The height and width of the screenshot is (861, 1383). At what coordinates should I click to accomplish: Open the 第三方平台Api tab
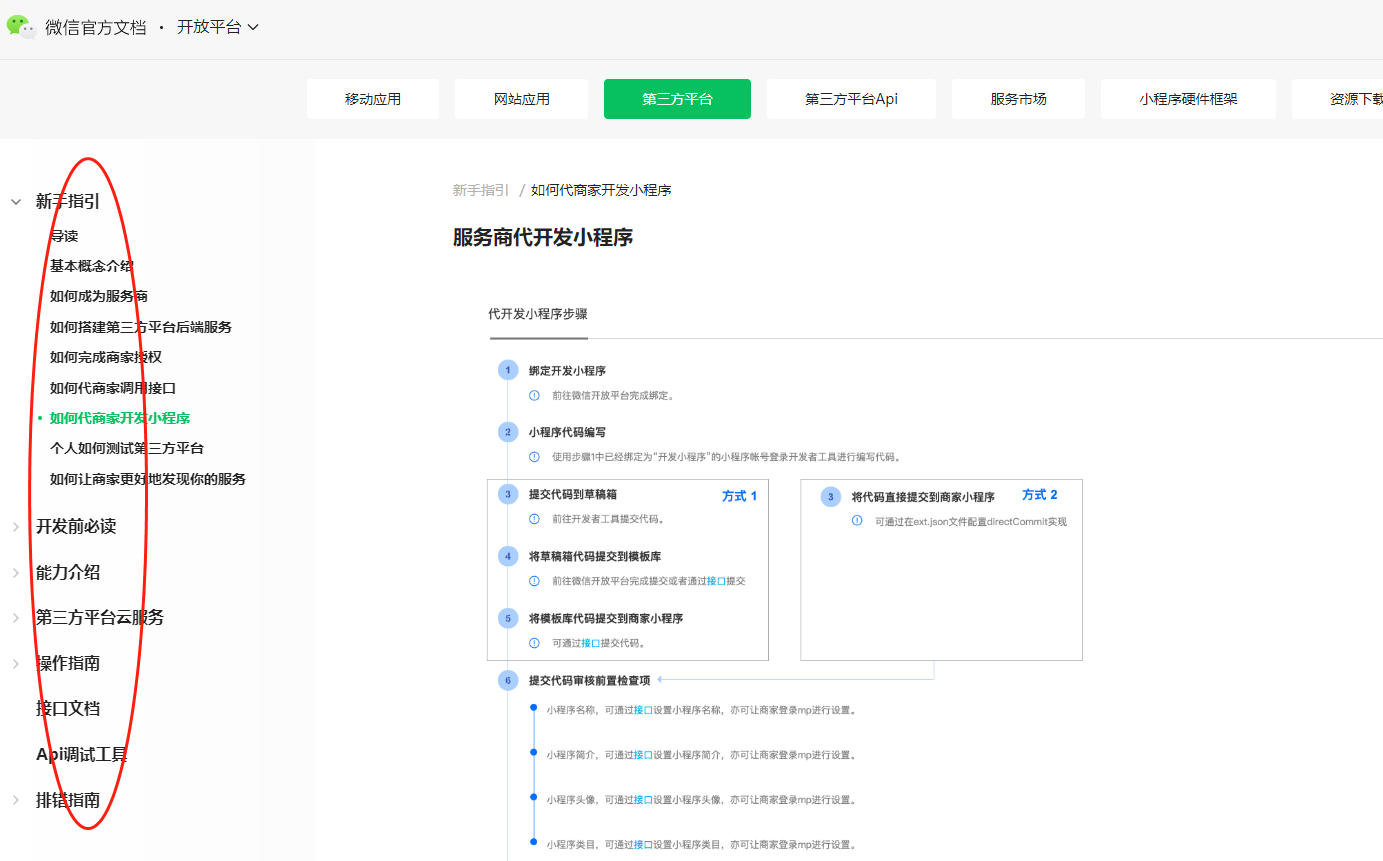point(851,99)
